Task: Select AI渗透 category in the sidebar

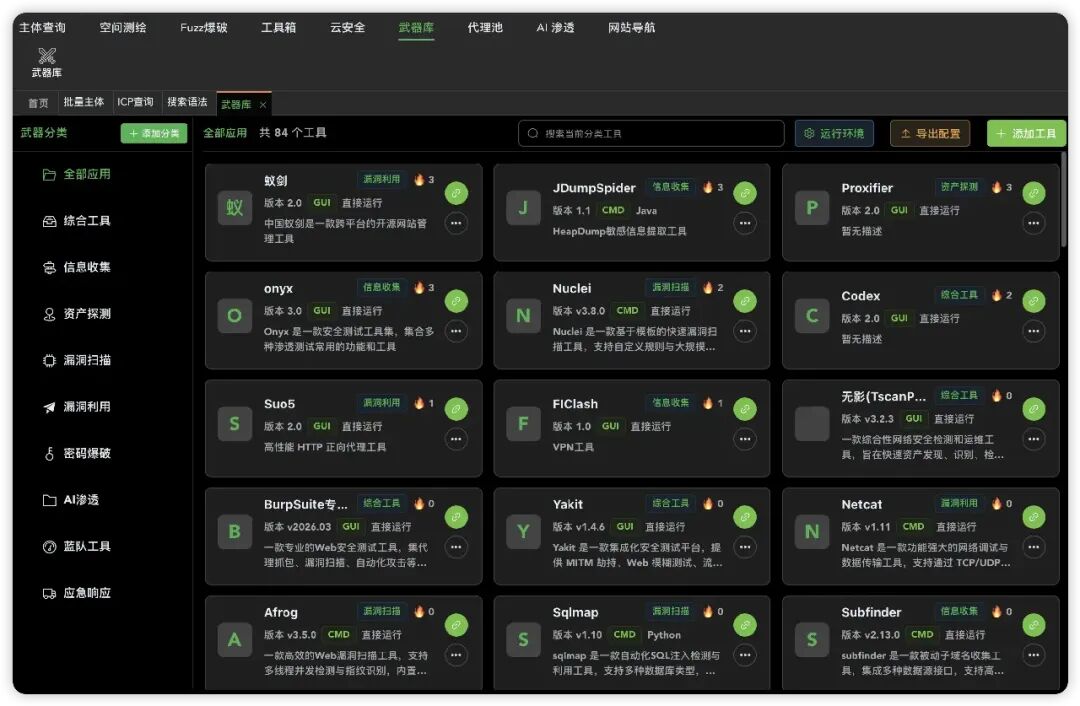Action: 70,500
